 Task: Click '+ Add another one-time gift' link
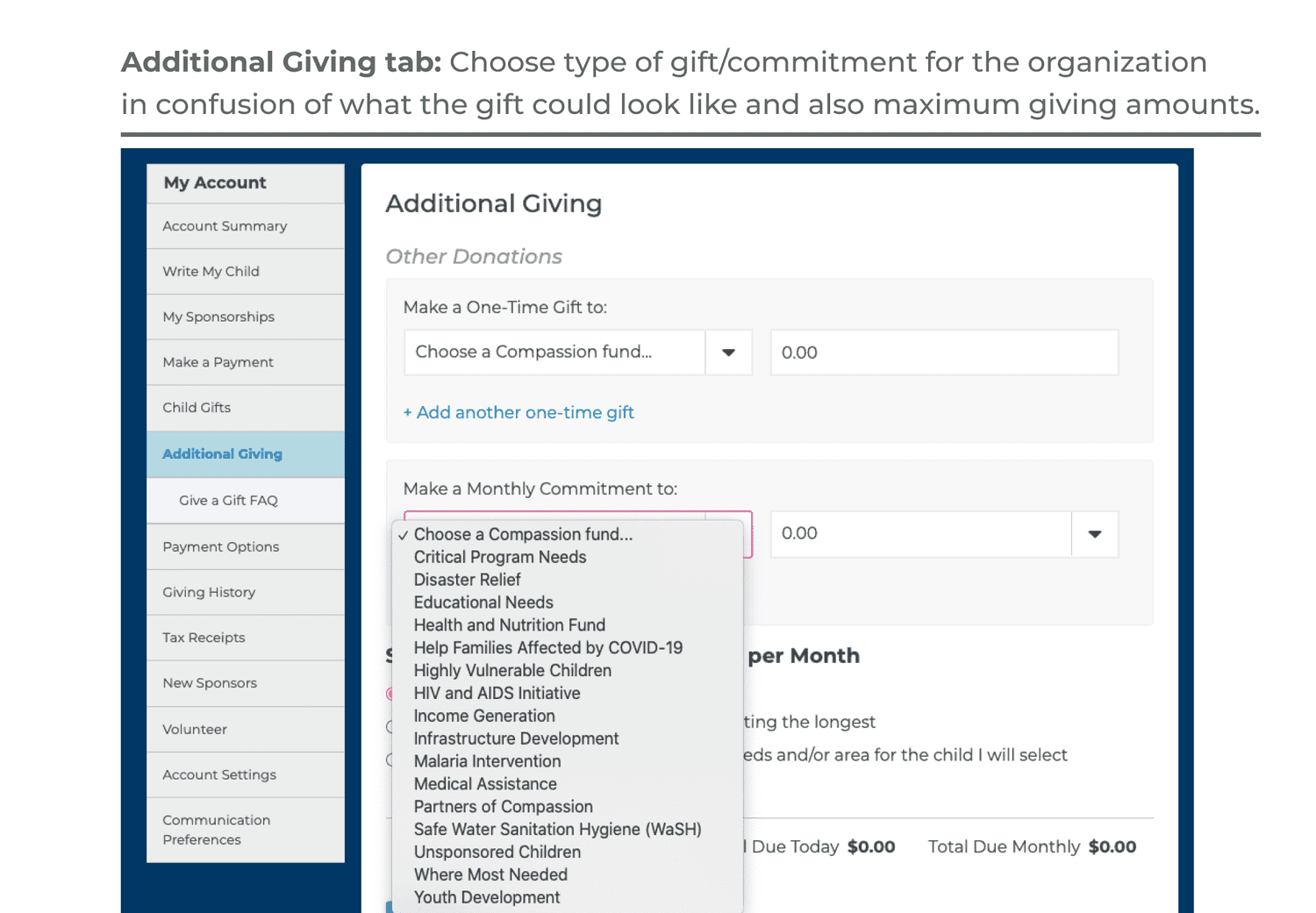click(519, 412)
